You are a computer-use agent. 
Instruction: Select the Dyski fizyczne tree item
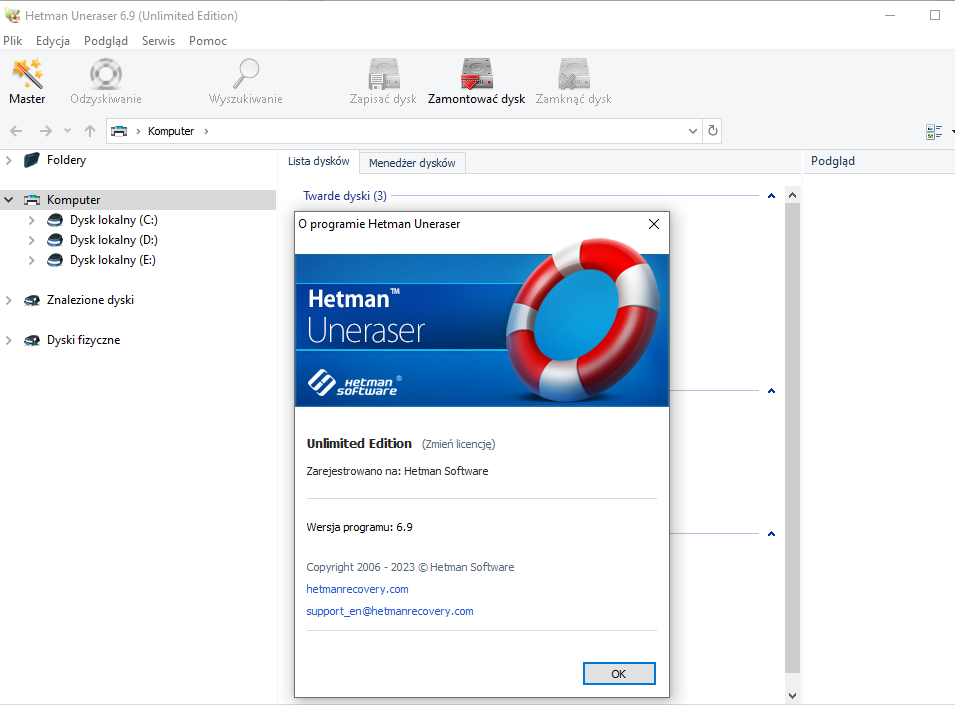[x=83, y=340]
